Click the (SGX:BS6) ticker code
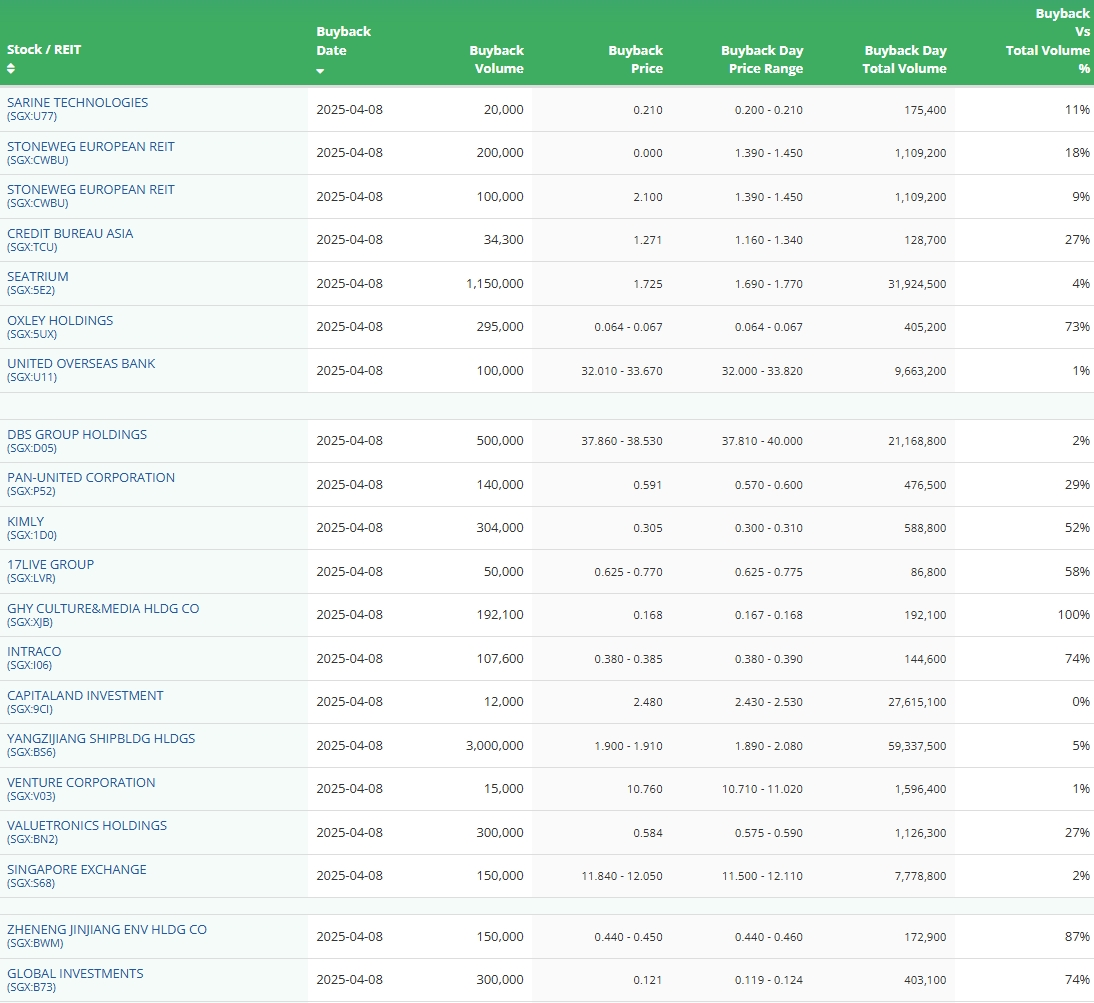 pyautogui.click(x=31, y=753)
